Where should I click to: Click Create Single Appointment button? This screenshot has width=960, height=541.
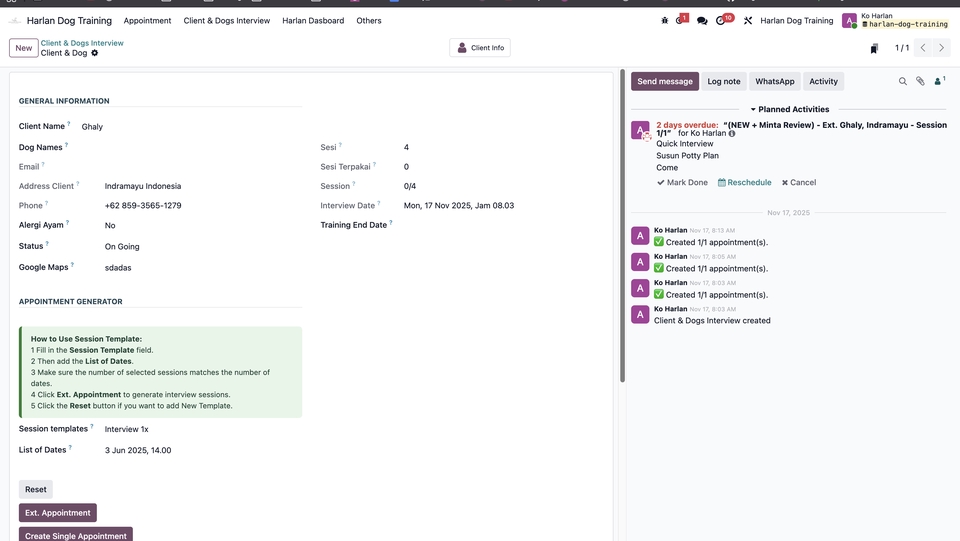[76, 535]
